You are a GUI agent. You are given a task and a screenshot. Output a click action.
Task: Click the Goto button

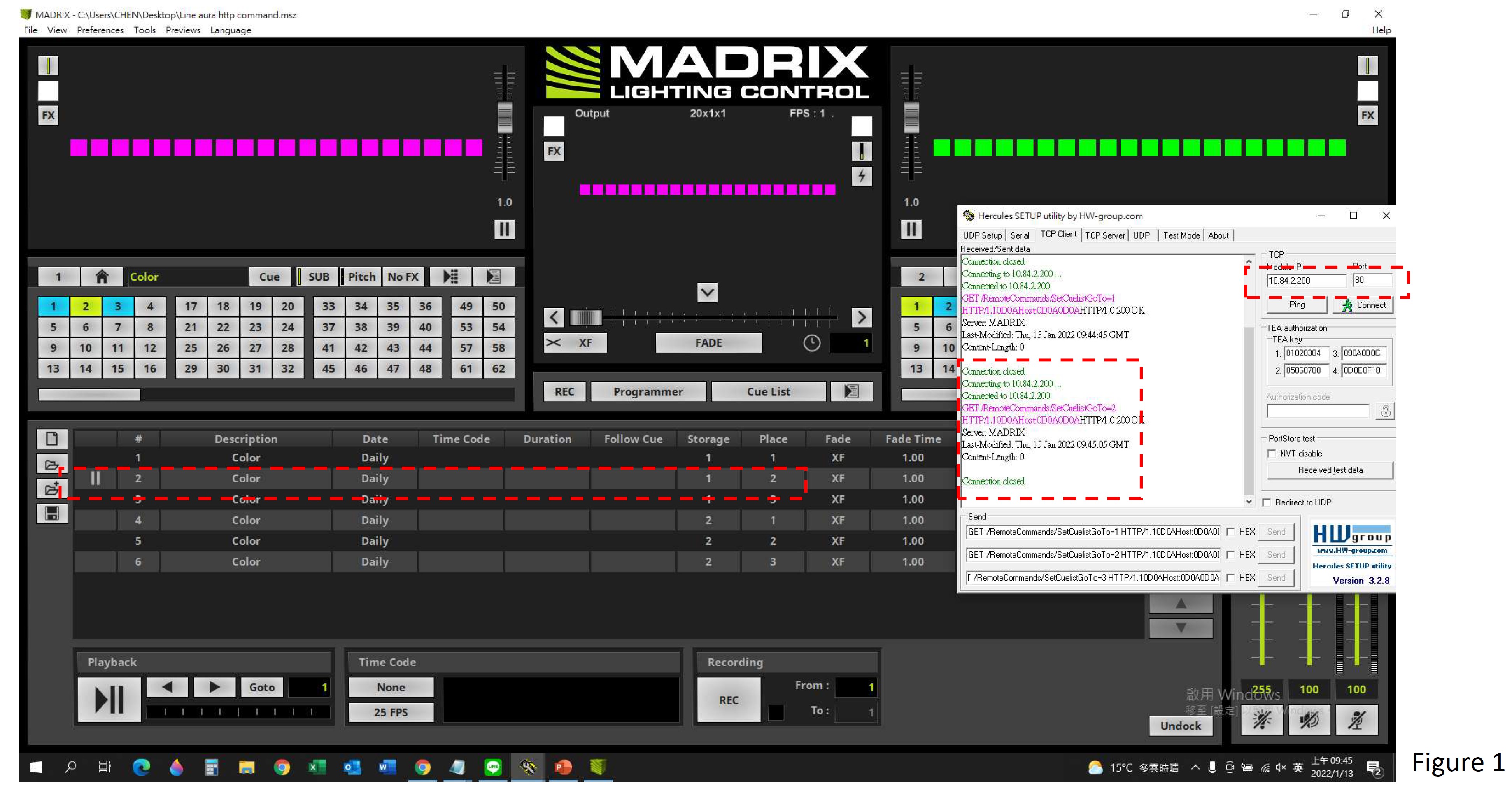pos(262,687)
